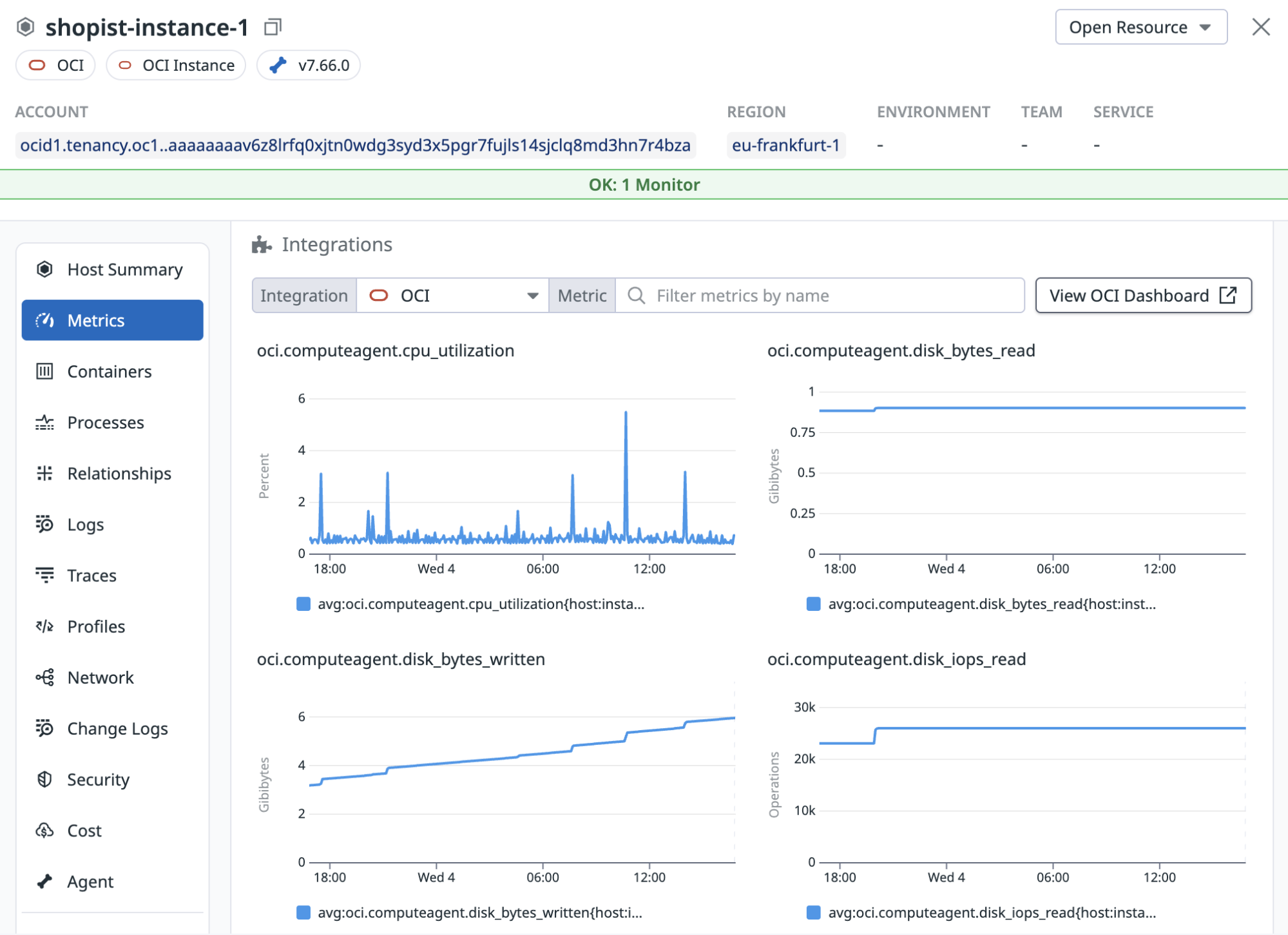
Task: Click the copy icon next to shopist-instance-1
Action: pos(273,27)
